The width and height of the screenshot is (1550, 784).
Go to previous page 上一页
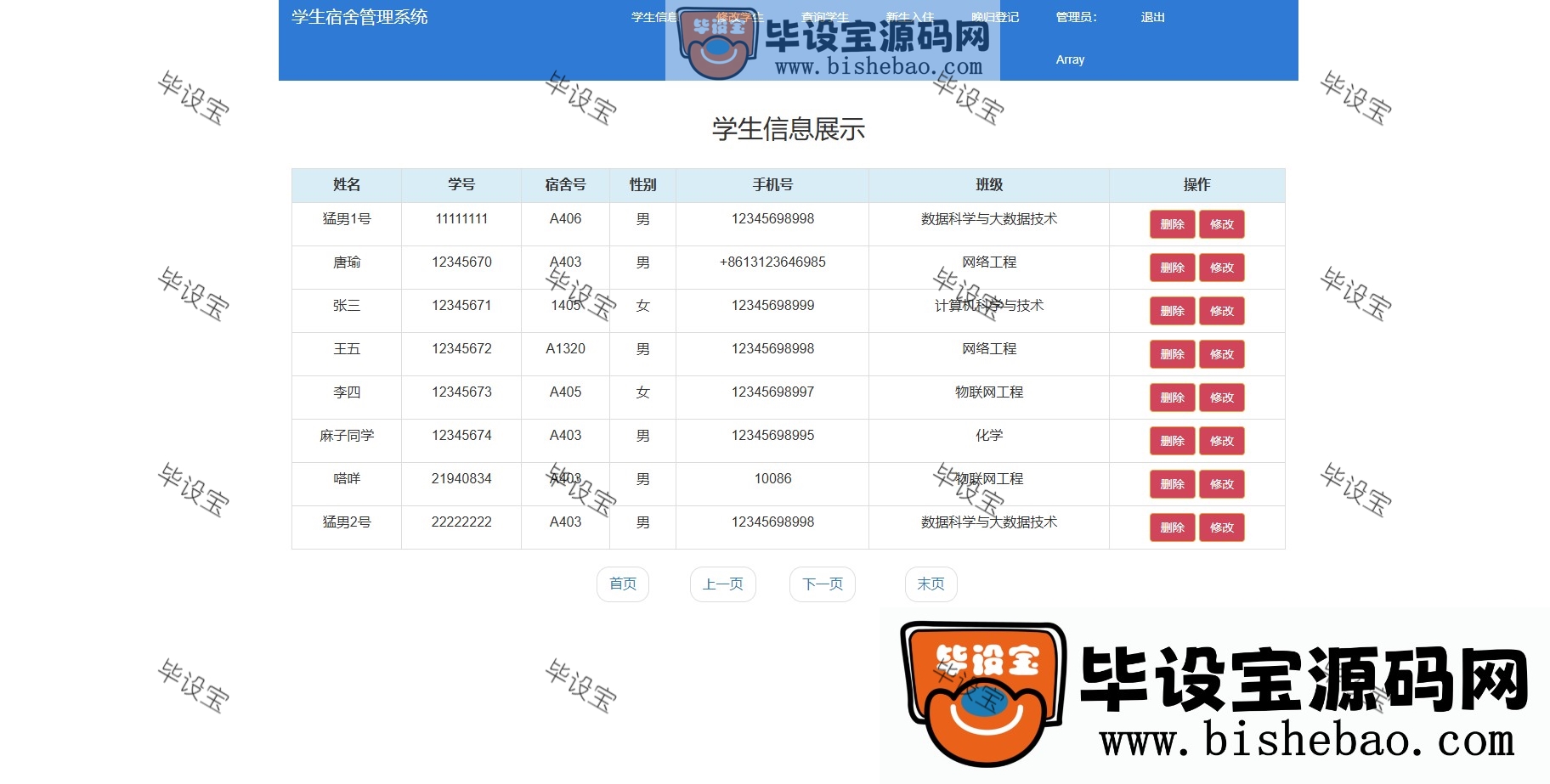point(722,584)
